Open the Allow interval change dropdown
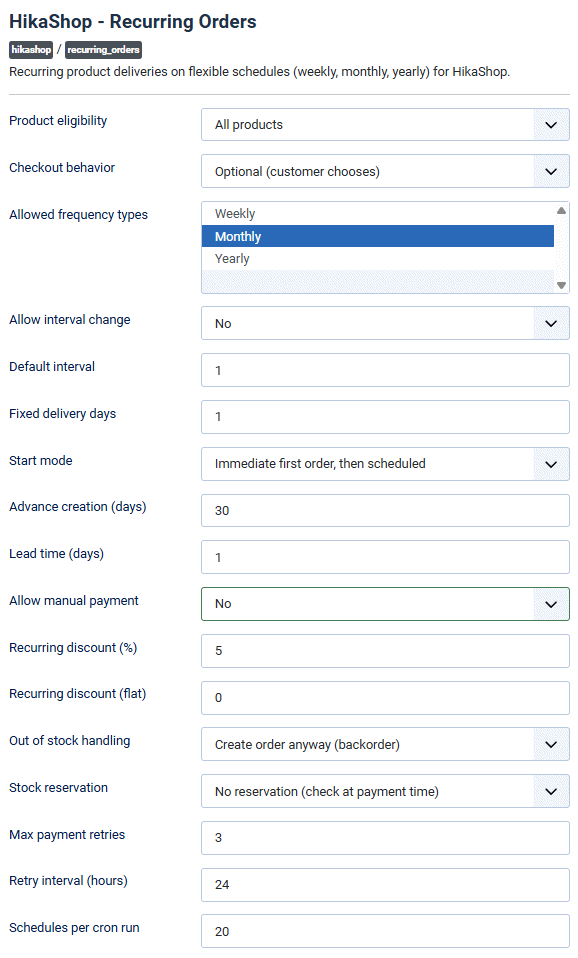 tap(385, 323)
